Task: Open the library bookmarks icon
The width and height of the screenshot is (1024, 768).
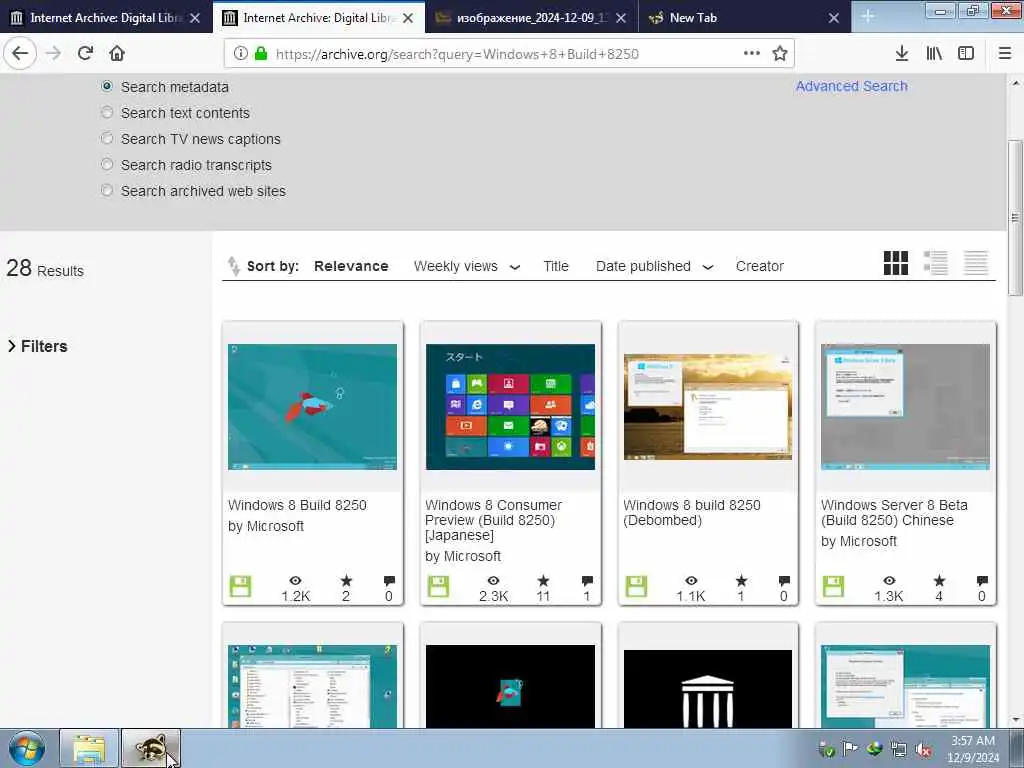Action: pyautogui.click(x=934, y=54)
